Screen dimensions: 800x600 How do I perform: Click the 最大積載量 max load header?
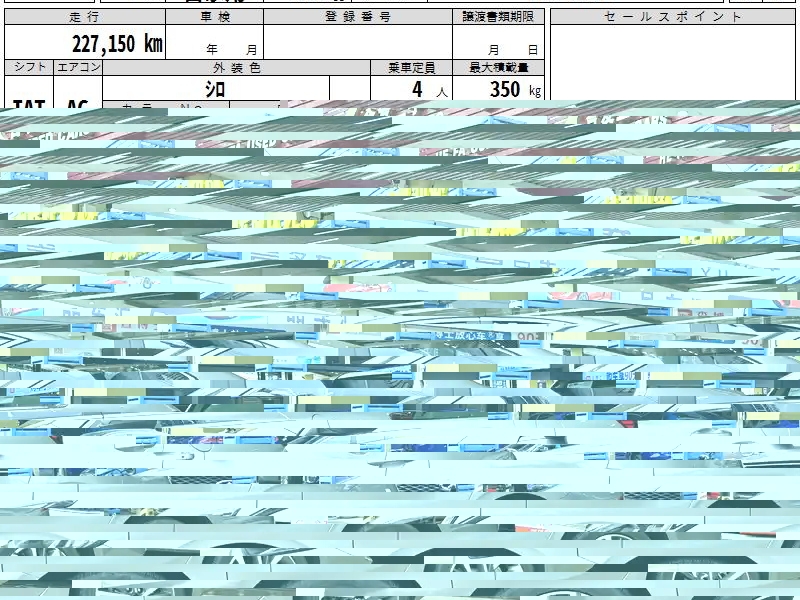tap(498, 67)
